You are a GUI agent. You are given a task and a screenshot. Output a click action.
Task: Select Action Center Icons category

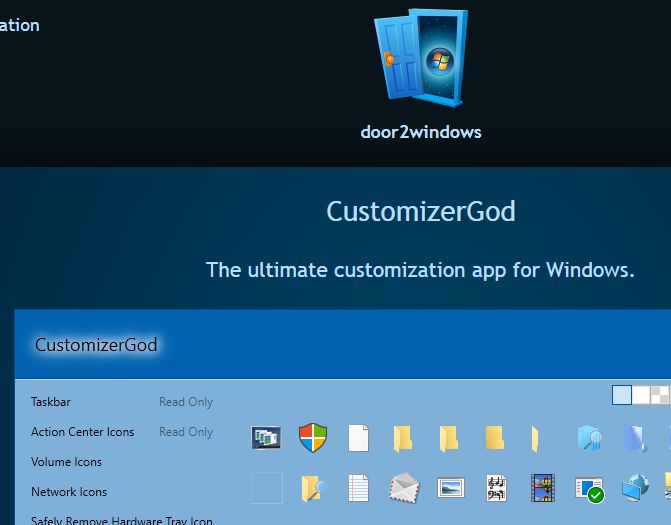point(83,432)
